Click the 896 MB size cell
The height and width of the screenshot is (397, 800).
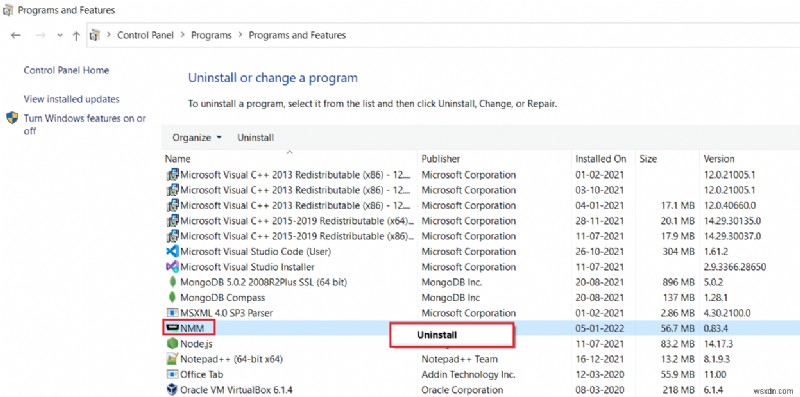point(679,282)
